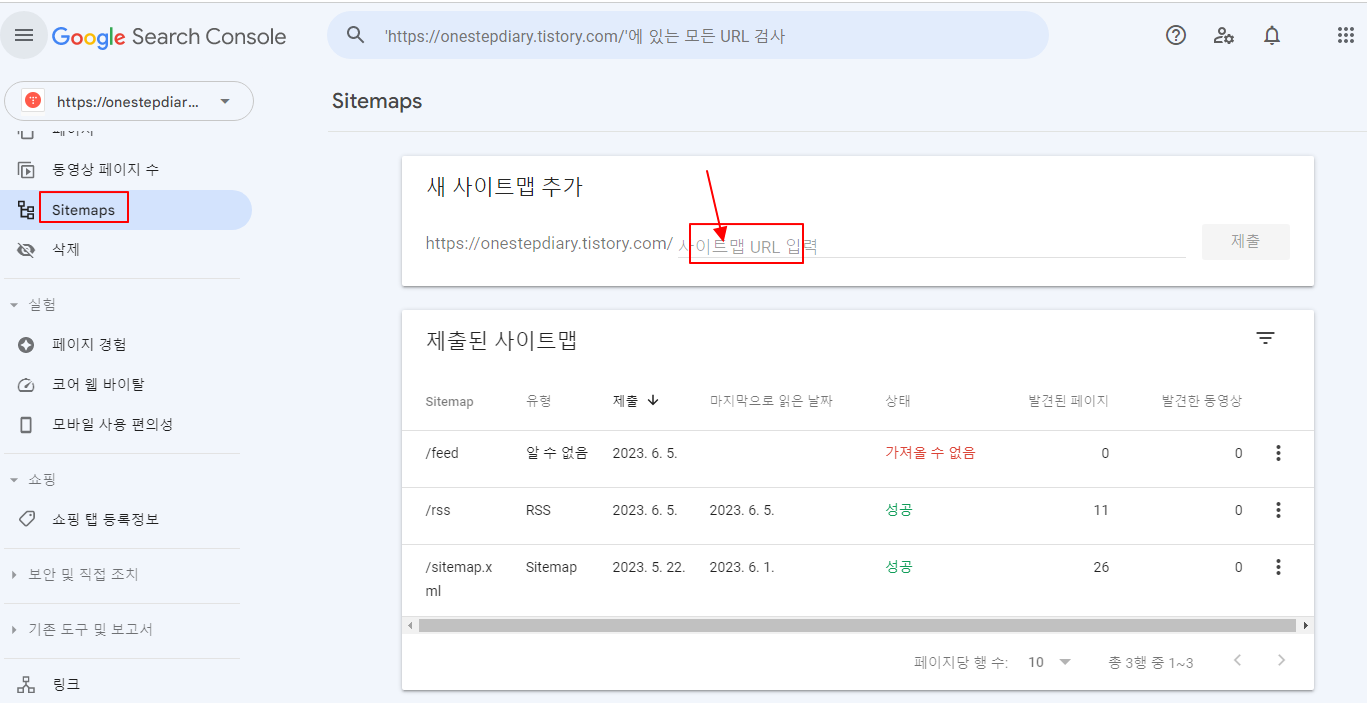Open the 코어 웹 바이탈 menu item
Image resolution: width=1367 pixels, height=703 pixels.
coord(98,385)
